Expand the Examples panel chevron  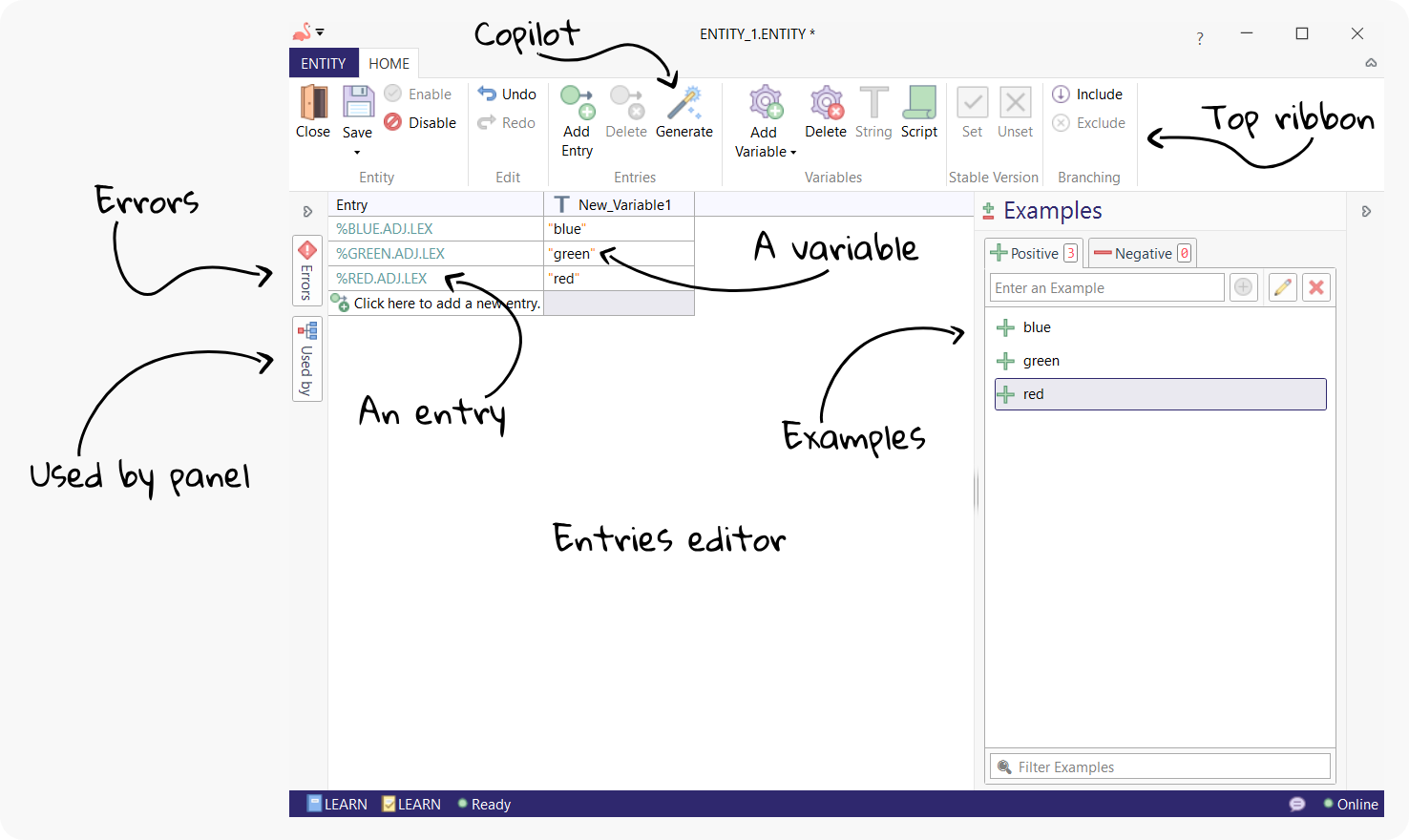click(1366, 211)
